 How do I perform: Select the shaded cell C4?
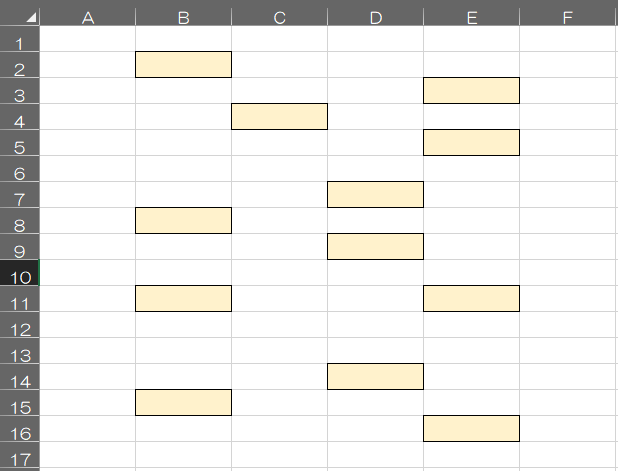279,116
